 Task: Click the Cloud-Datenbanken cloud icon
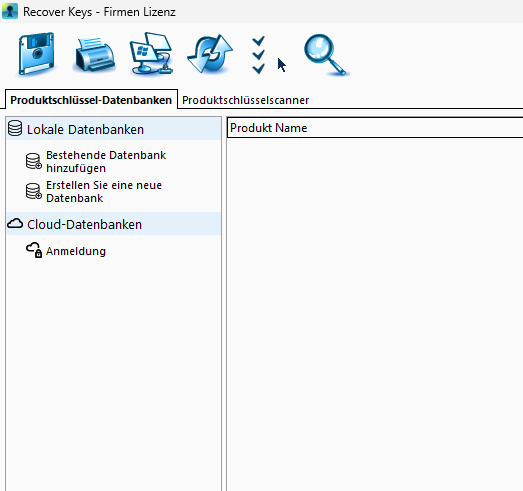click(x=15, y=223)
